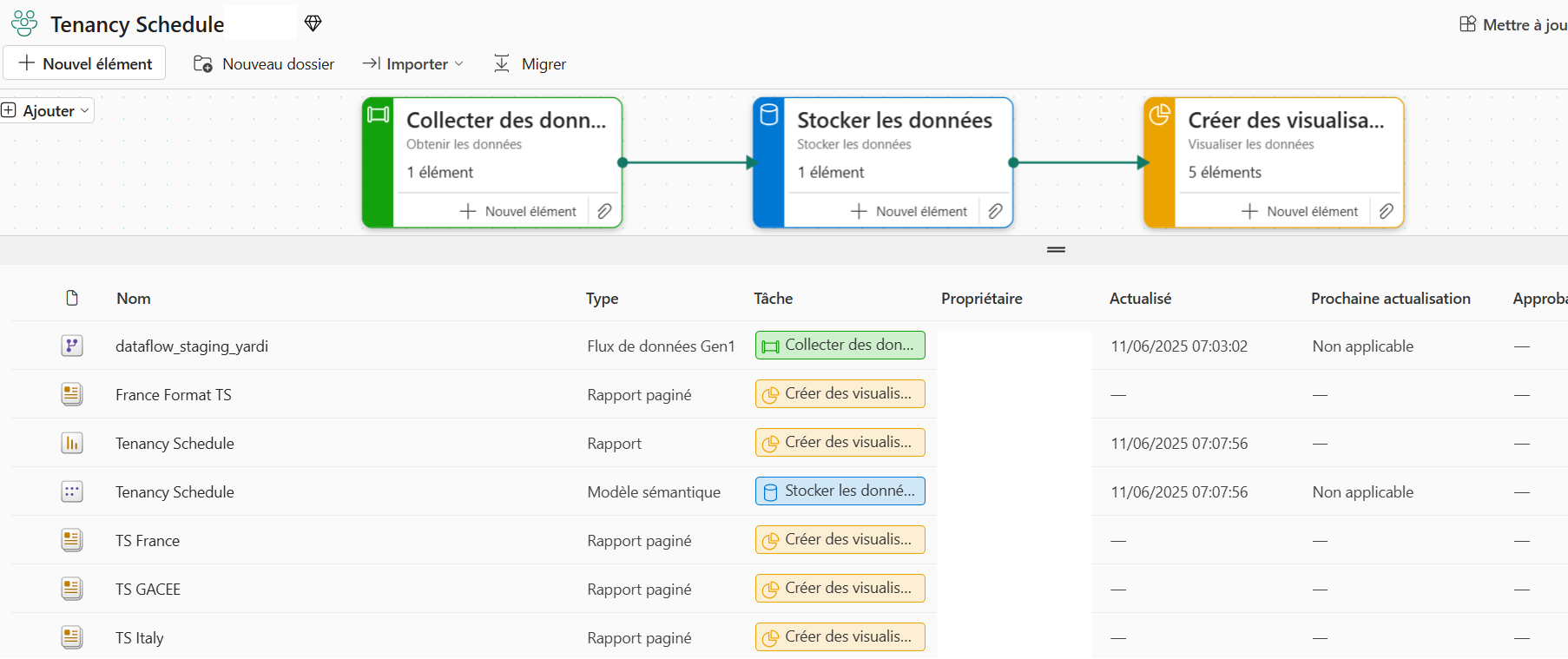Screen dimensions: 1568x659
Task: Expand the Ajouter dropdown
Action: (47, 110)
